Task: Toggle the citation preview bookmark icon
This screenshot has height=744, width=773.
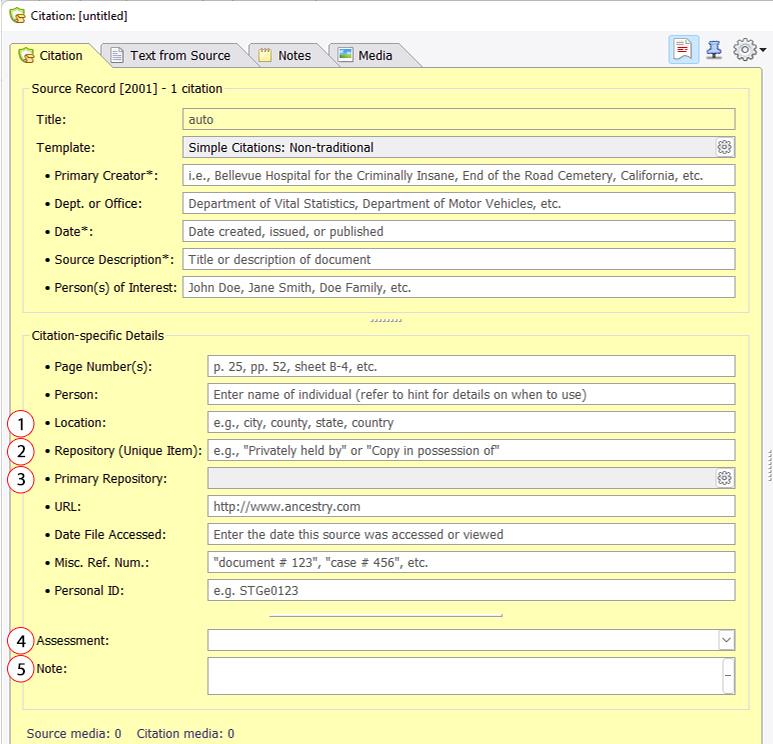Action: coord(683,49)
